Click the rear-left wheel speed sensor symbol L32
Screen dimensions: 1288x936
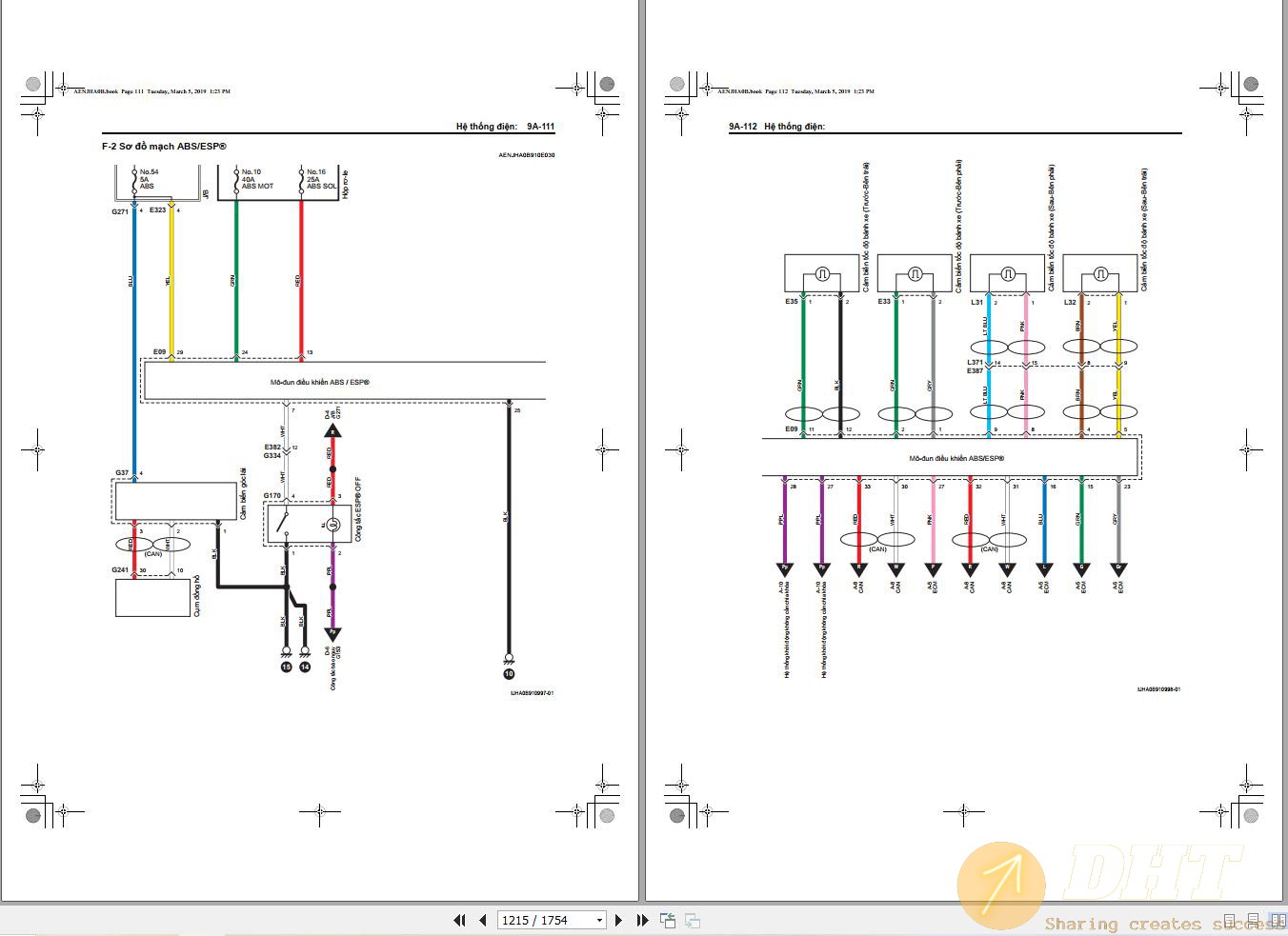coord(1100,273)
